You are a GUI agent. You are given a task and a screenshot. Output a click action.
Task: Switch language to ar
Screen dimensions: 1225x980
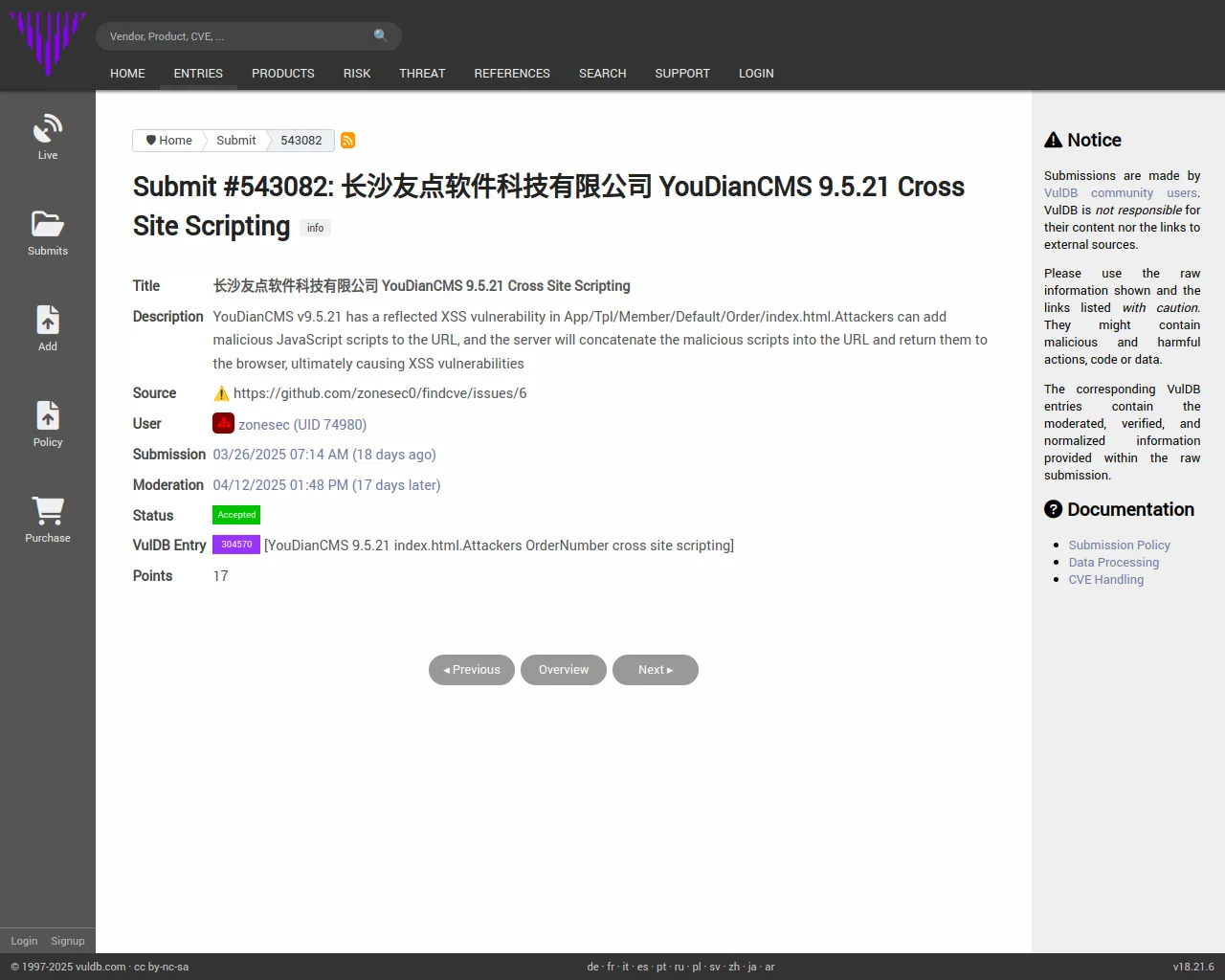[769, 967]
